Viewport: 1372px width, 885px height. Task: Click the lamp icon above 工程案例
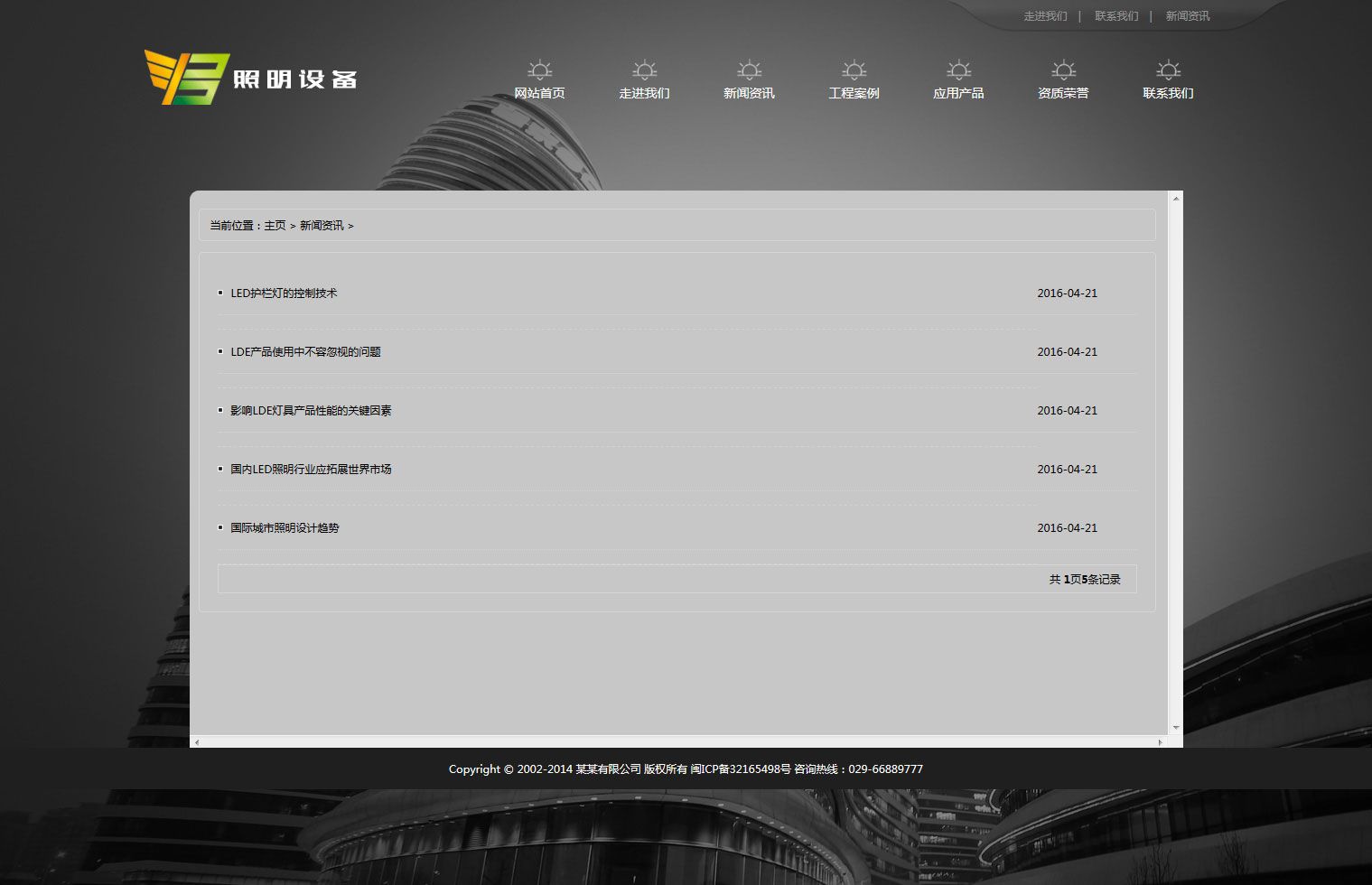coord(854,70)
